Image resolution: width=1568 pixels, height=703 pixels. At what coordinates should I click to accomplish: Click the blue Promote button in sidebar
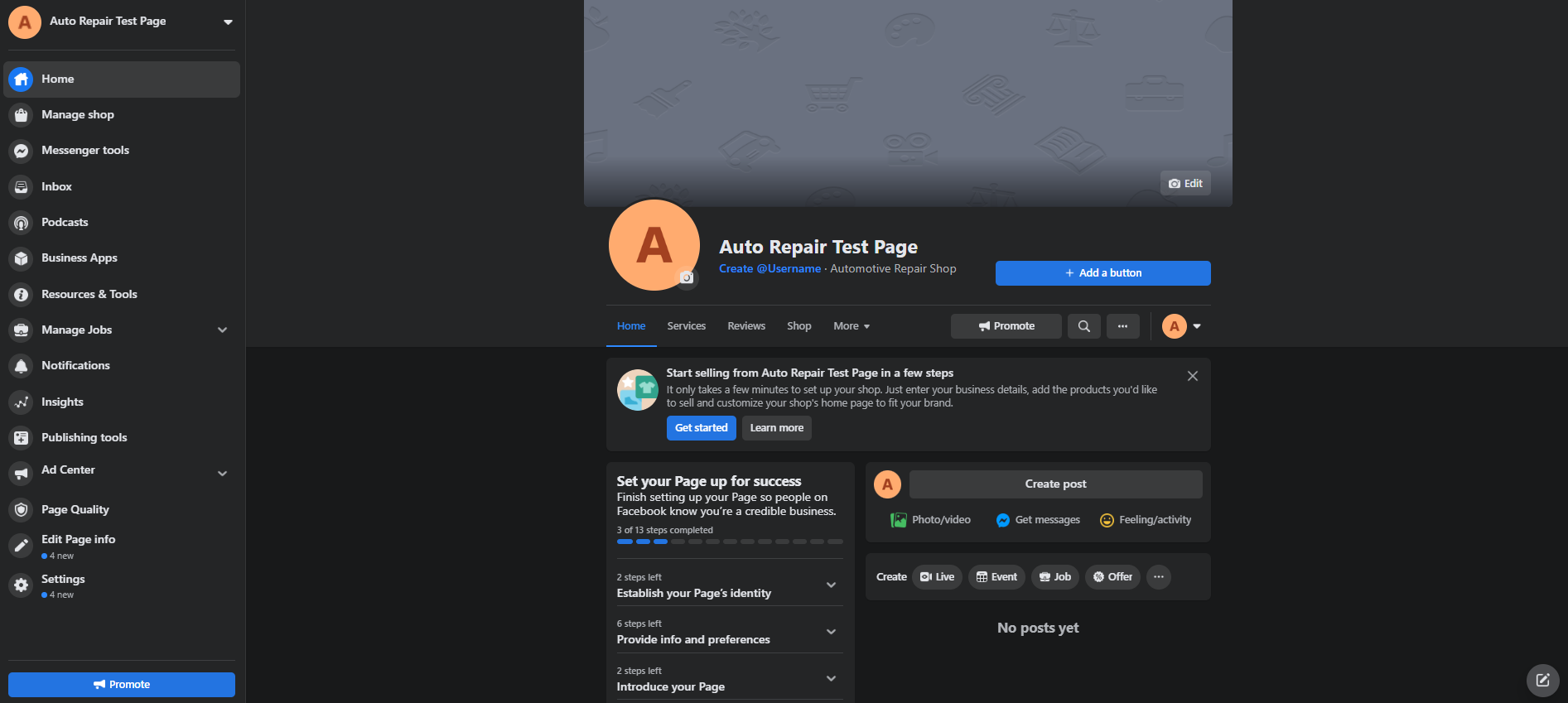point(122,685)
